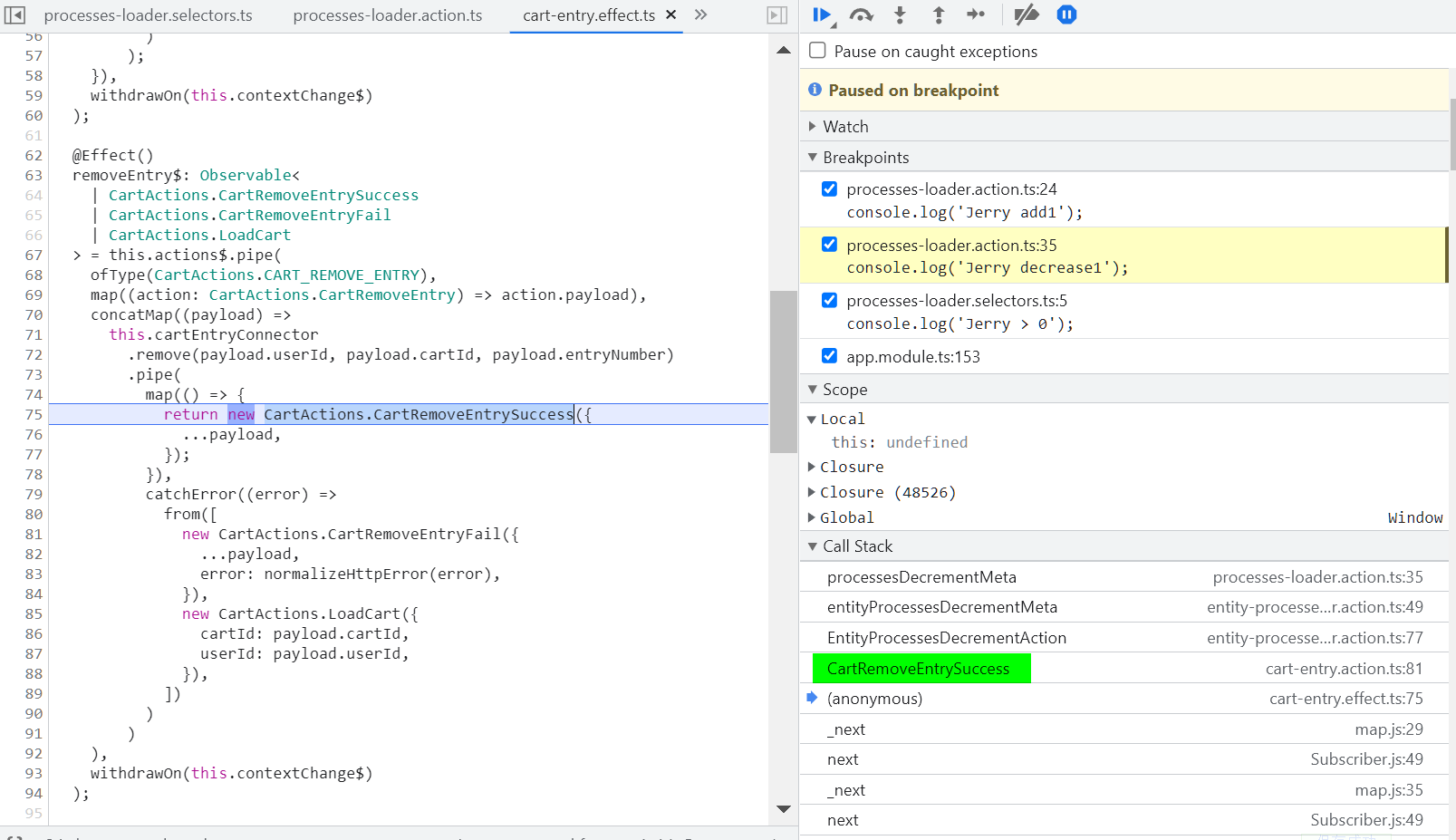Uncheck breakpoint processes-loader.selectors.ts:5

tap(829, 300)
